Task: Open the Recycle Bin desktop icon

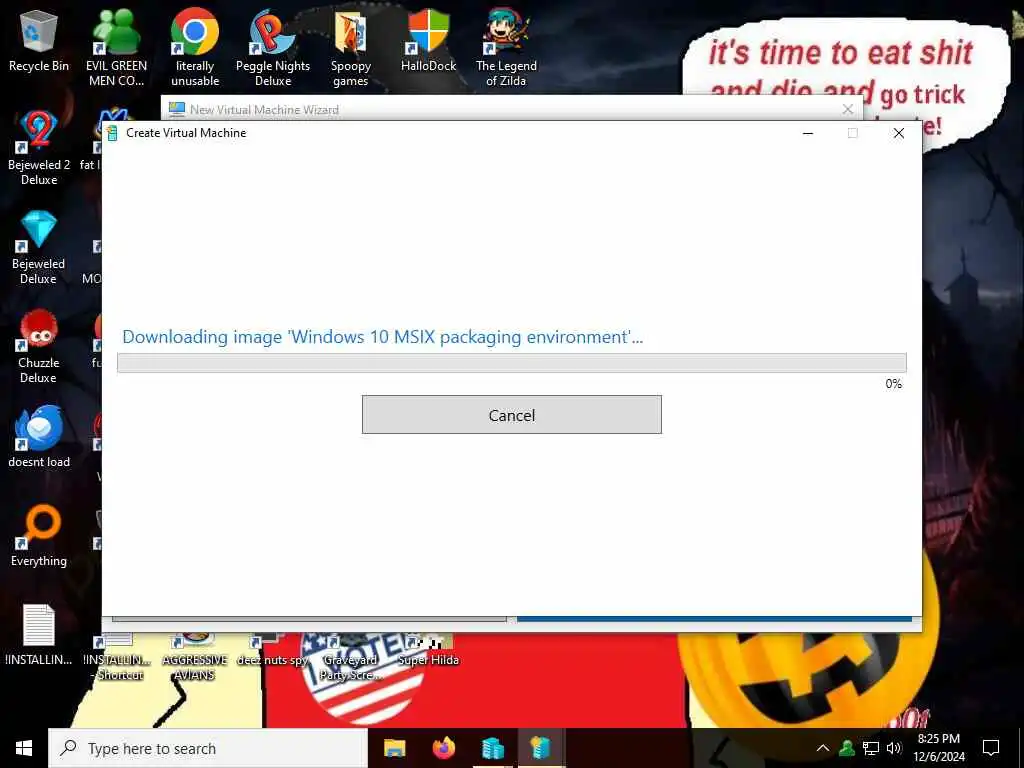Action: 39,42
